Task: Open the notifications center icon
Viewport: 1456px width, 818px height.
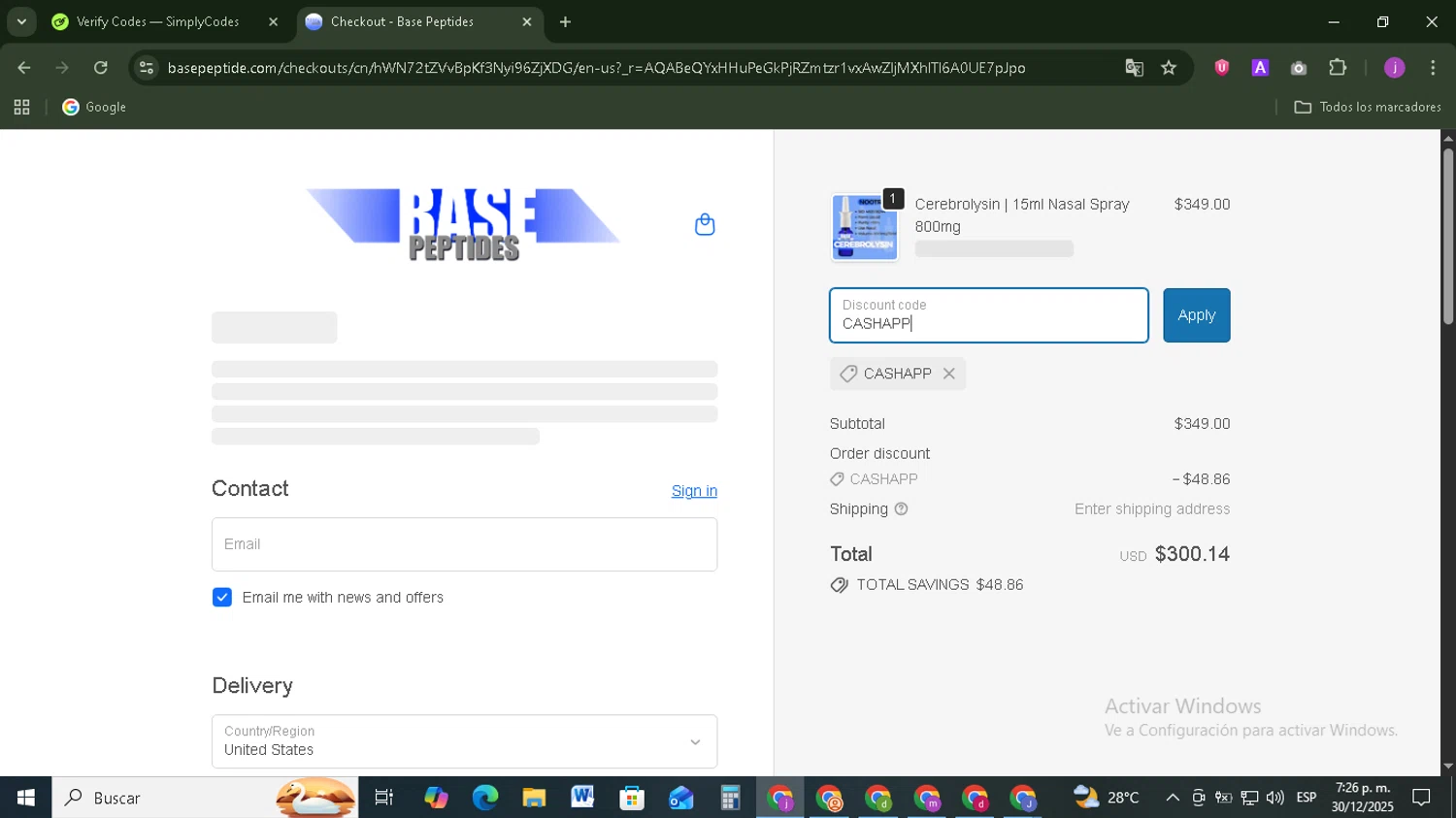Action: [1422, 798]
